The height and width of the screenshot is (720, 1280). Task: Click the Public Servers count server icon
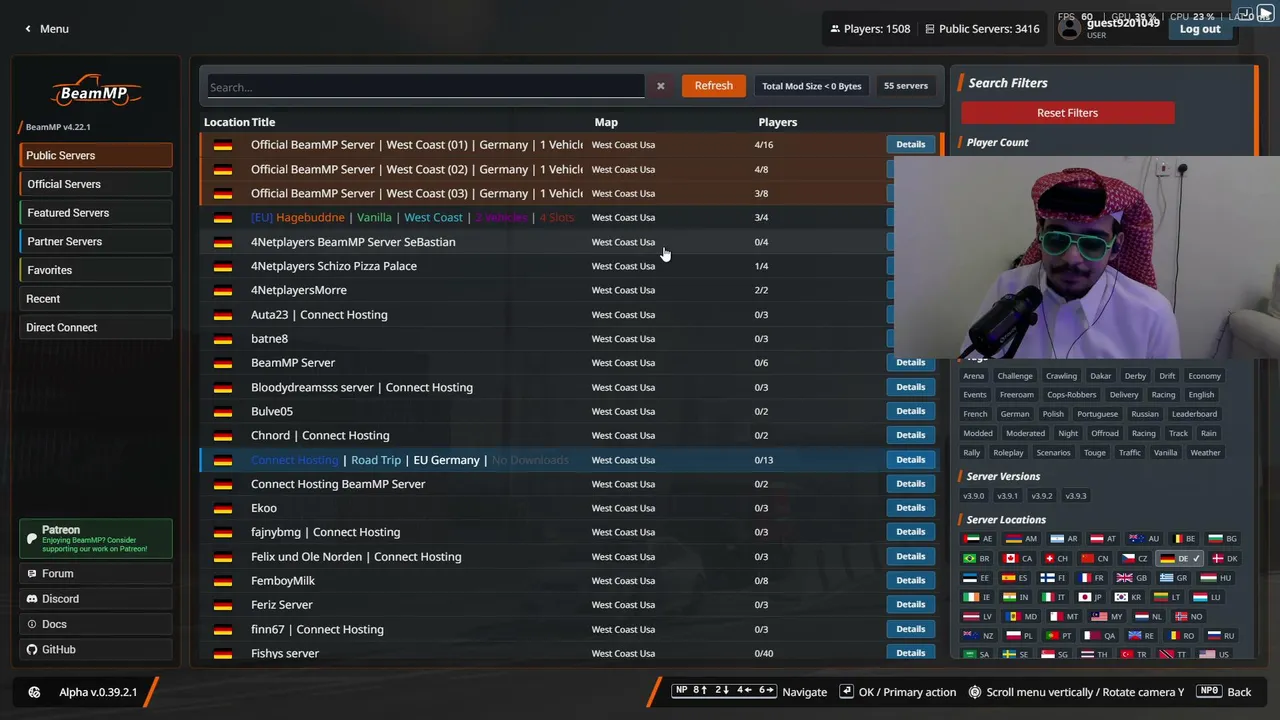click(930, 29)
